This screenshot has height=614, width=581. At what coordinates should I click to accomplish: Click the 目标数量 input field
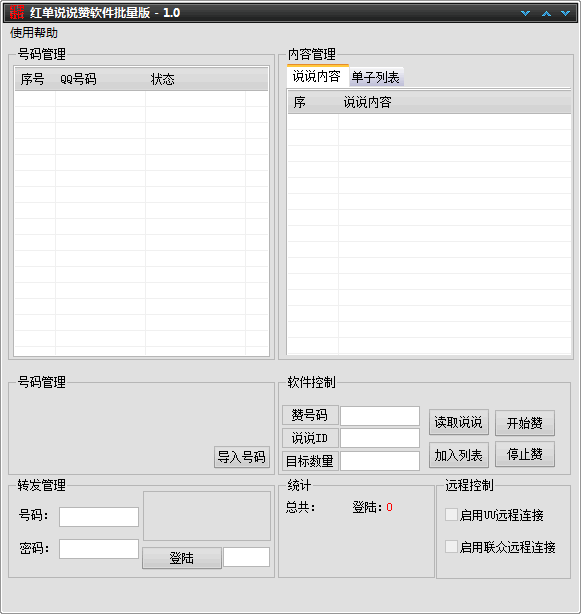(380, 461)
